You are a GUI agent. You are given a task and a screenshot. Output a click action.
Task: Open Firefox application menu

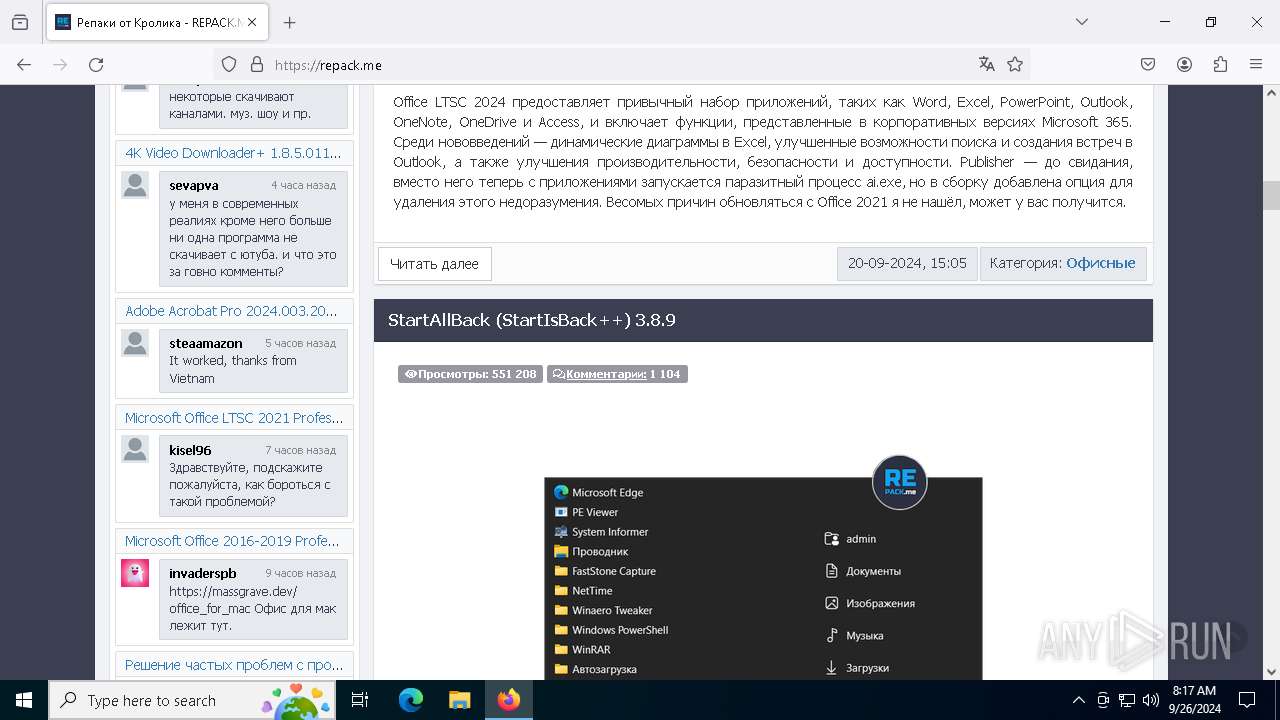click(1256, 64)
